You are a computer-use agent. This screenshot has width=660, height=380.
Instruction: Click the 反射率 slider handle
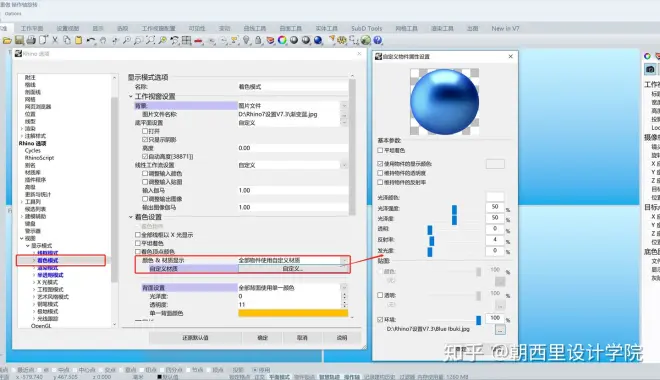pos(431,241)
